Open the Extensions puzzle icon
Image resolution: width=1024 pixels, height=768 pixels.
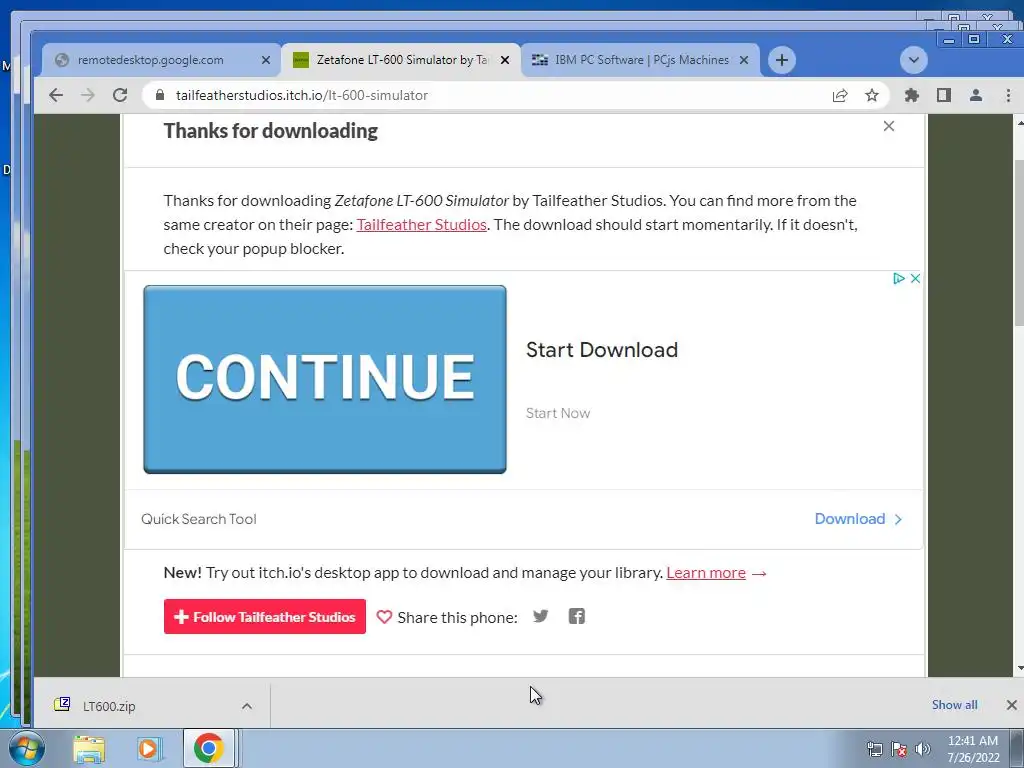click(912, 95)
